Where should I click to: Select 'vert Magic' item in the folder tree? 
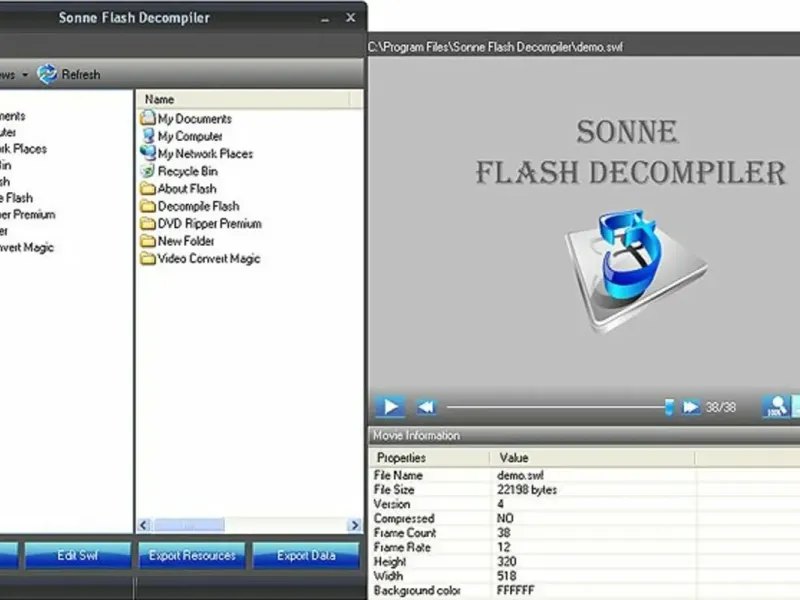[27, 247]
